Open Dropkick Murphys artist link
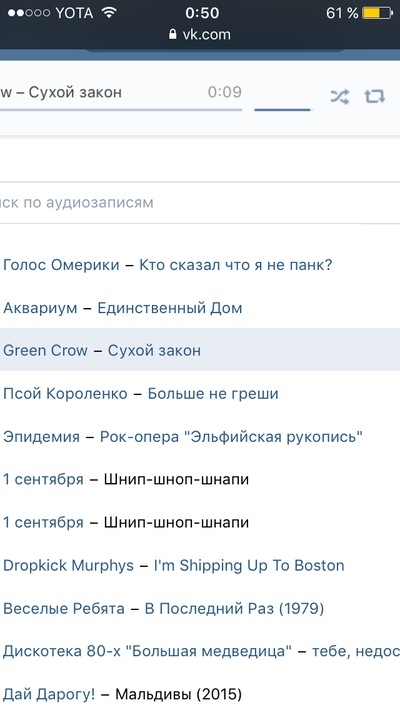The height and width of the screenshot is (710, 400). [68, 566]
